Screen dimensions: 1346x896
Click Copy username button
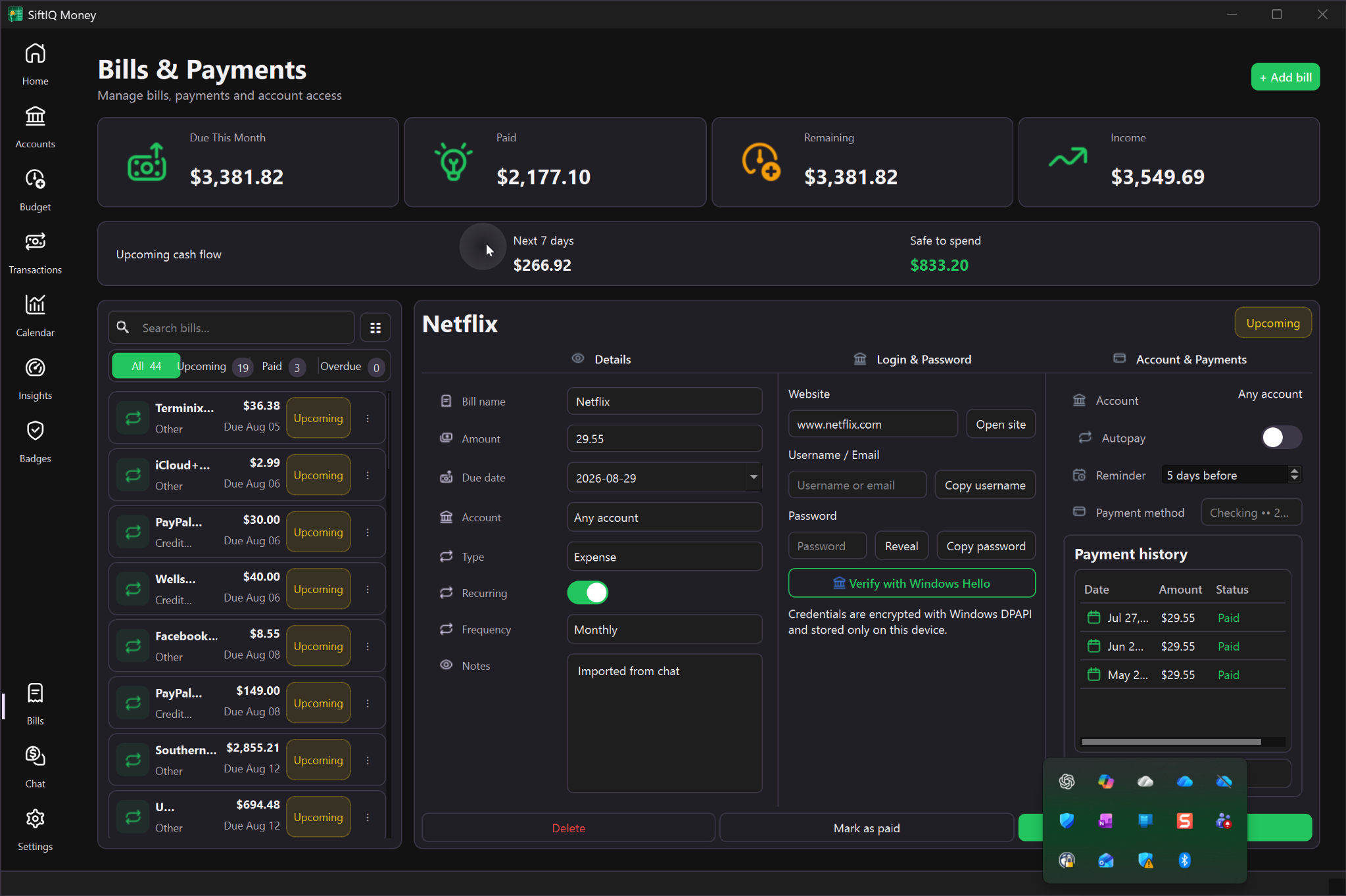[985, 485]
